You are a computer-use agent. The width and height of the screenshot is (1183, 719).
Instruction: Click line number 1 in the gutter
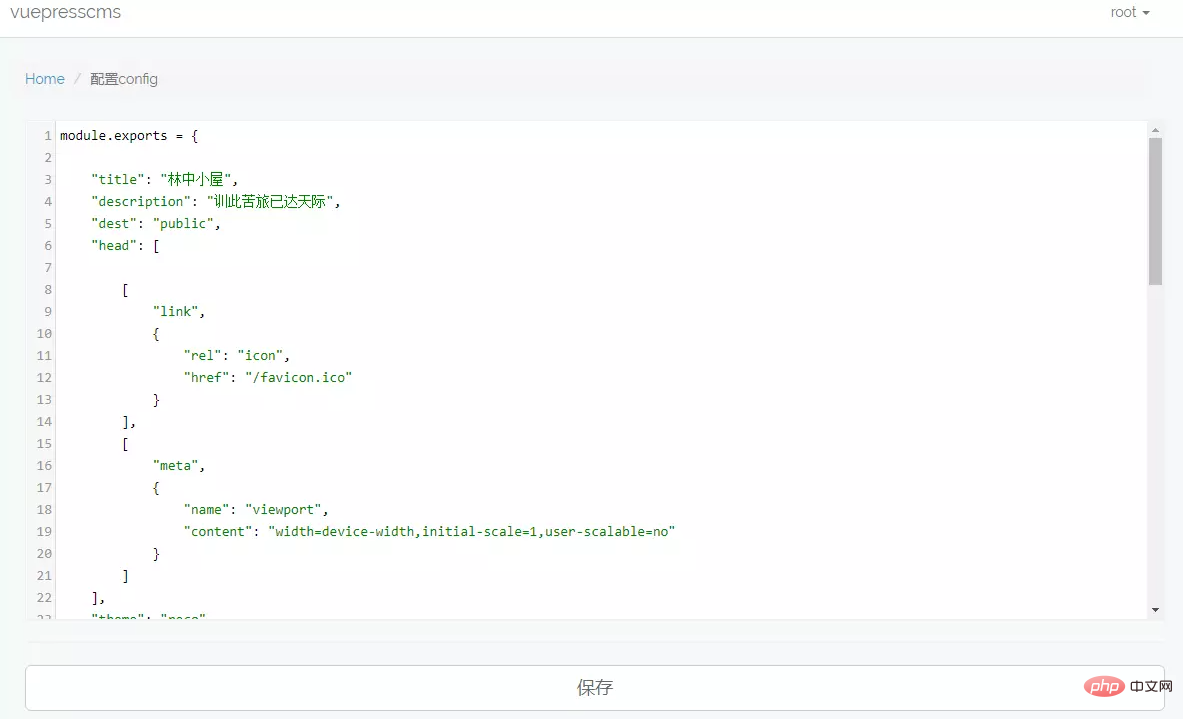click(47, 136)
